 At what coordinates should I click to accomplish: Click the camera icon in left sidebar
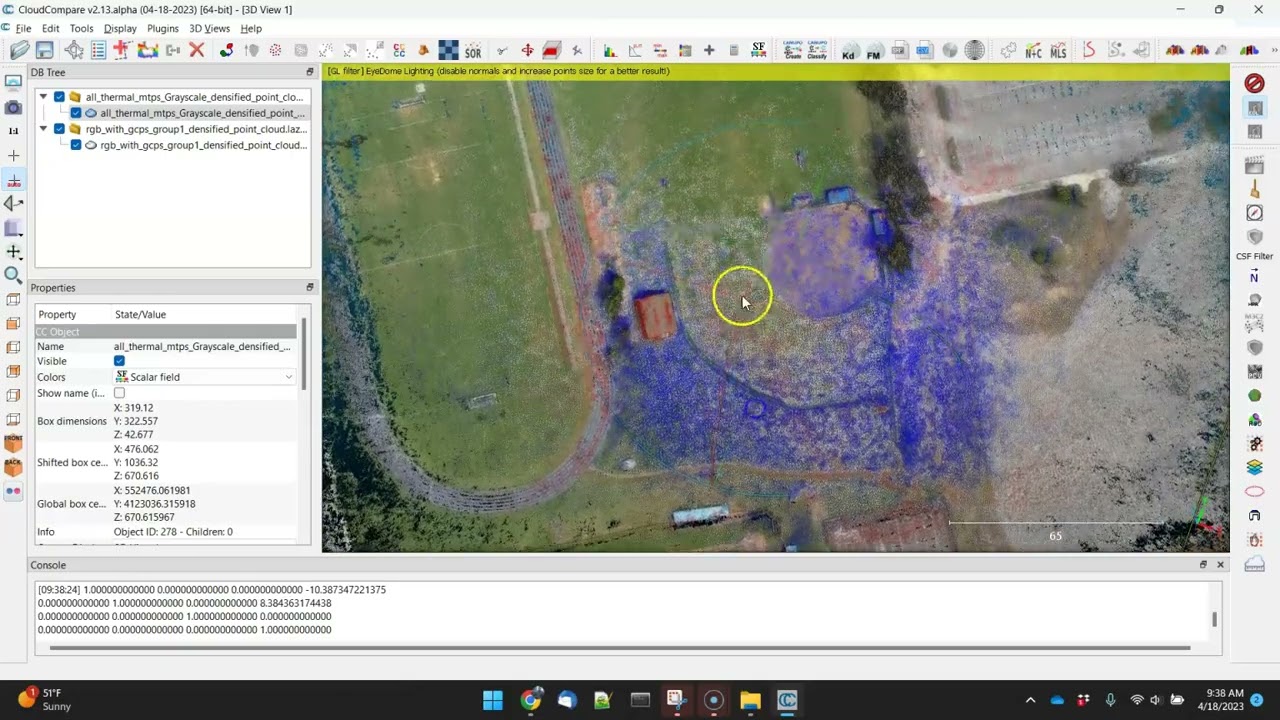pos(13,107)
